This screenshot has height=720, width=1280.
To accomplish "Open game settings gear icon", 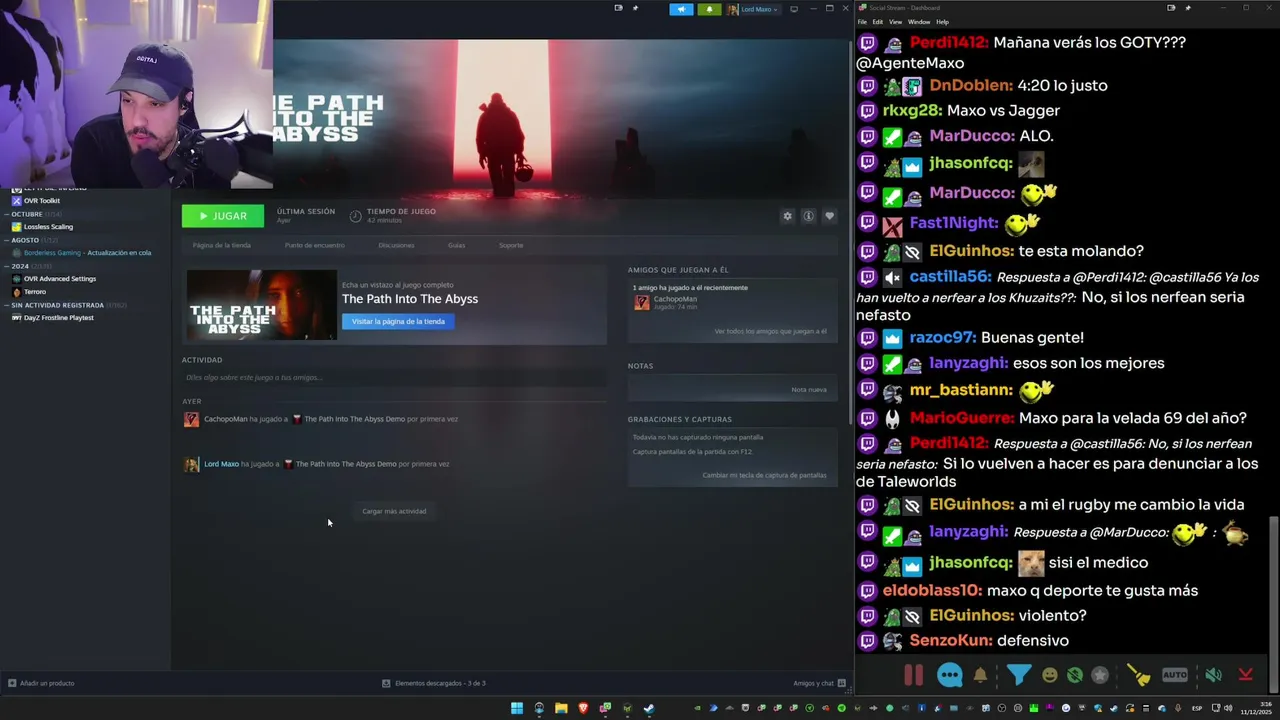I will [787, 216].
